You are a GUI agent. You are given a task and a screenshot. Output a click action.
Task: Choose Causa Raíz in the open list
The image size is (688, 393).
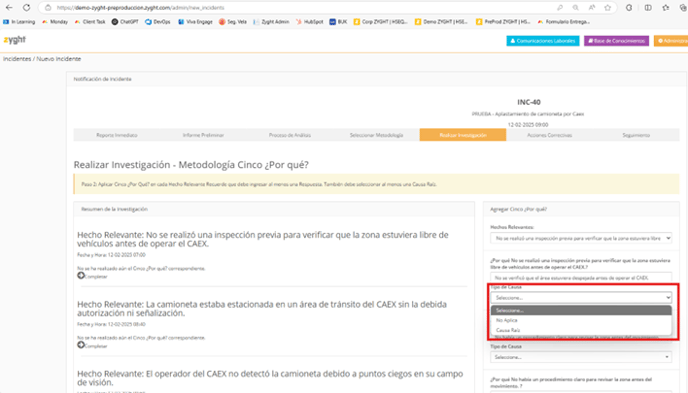pyautogui.click(x=581, y=330)
